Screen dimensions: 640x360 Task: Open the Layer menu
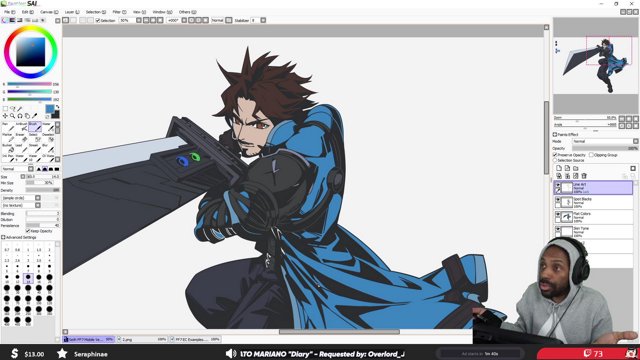click(72, 12)
